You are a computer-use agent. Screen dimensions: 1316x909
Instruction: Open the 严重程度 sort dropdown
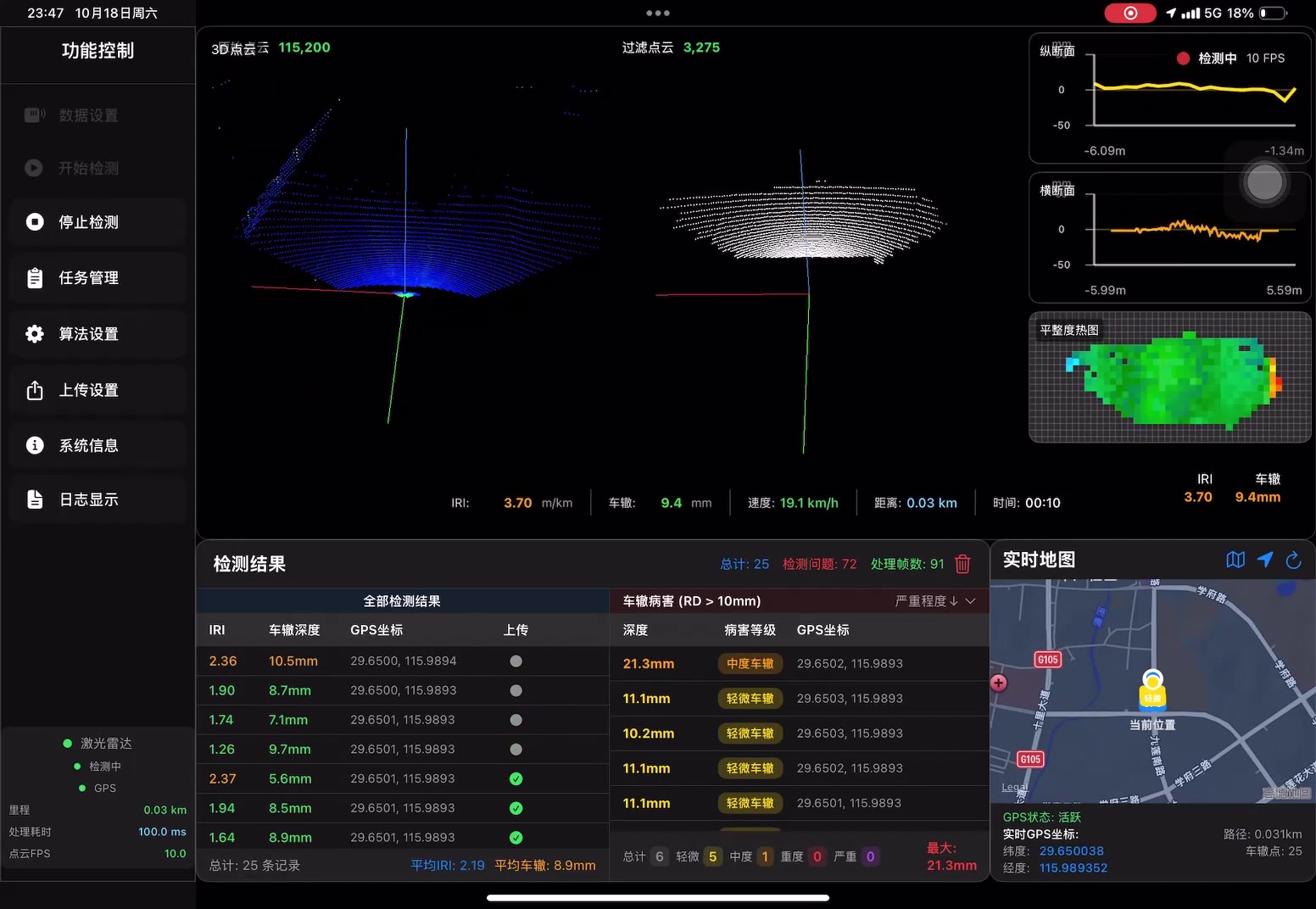point(935,601)
